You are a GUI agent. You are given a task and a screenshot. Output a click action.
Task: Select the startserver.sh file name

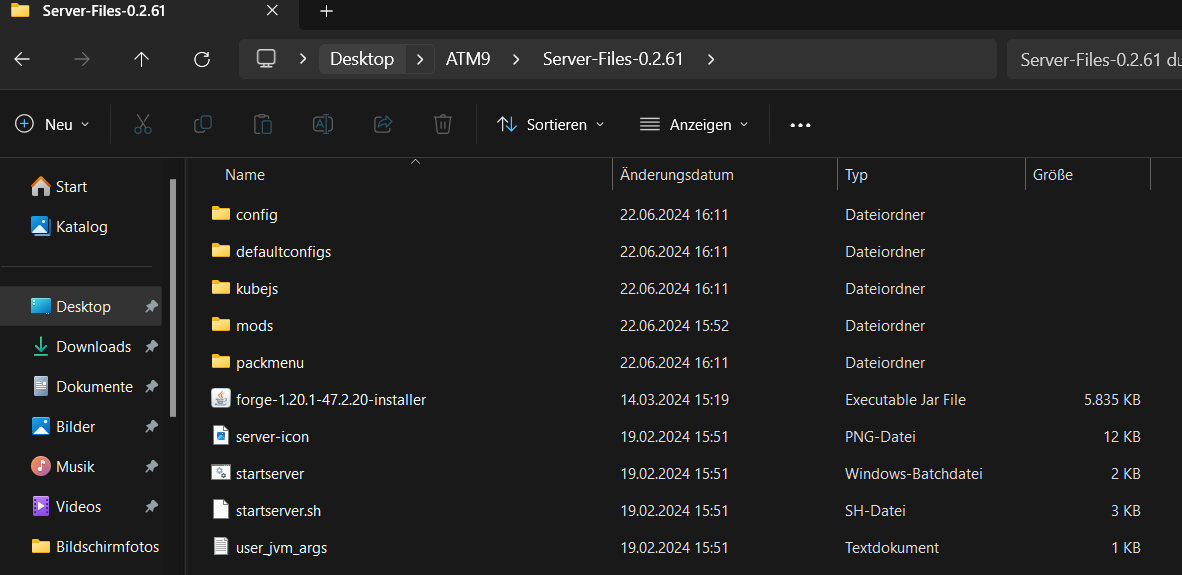coord(278,511)
